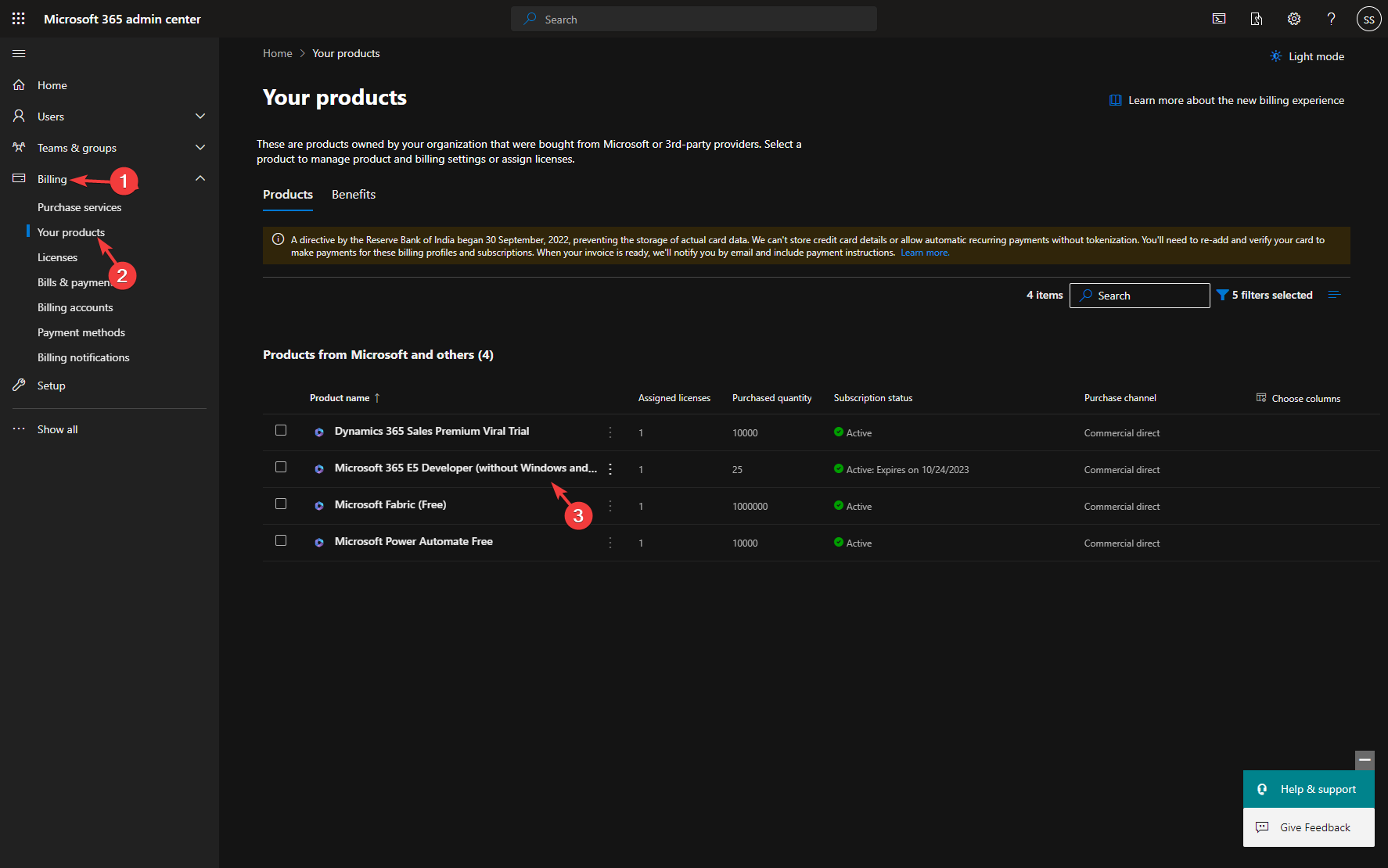Open Bills & payments in Billing menu
The height and width of the screenshot is (868, 1388).
tap(75, 282)
